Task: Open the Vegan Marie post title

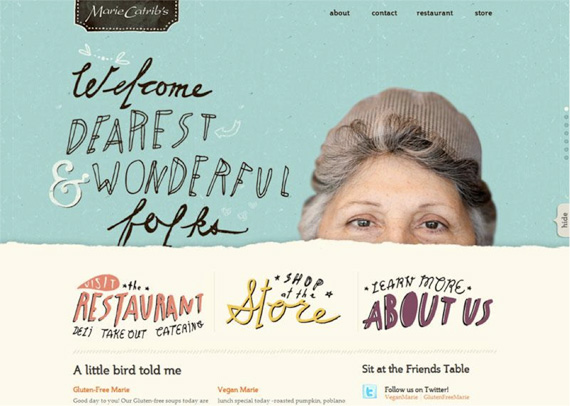Action: pyautogui.click(x=238, y=390)
